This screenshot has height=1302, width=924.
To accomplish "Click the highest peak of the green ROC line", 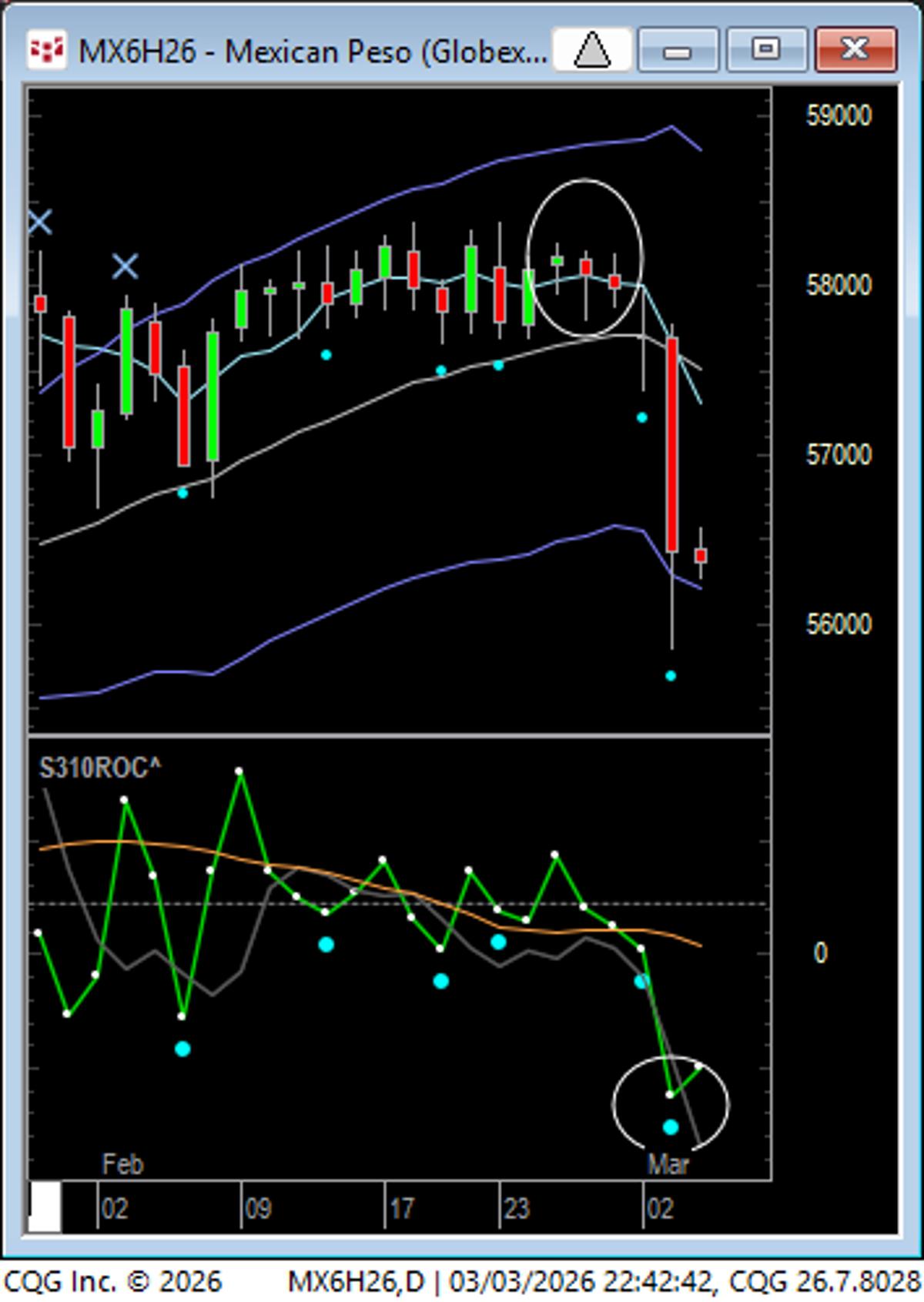I will (239, 771).
